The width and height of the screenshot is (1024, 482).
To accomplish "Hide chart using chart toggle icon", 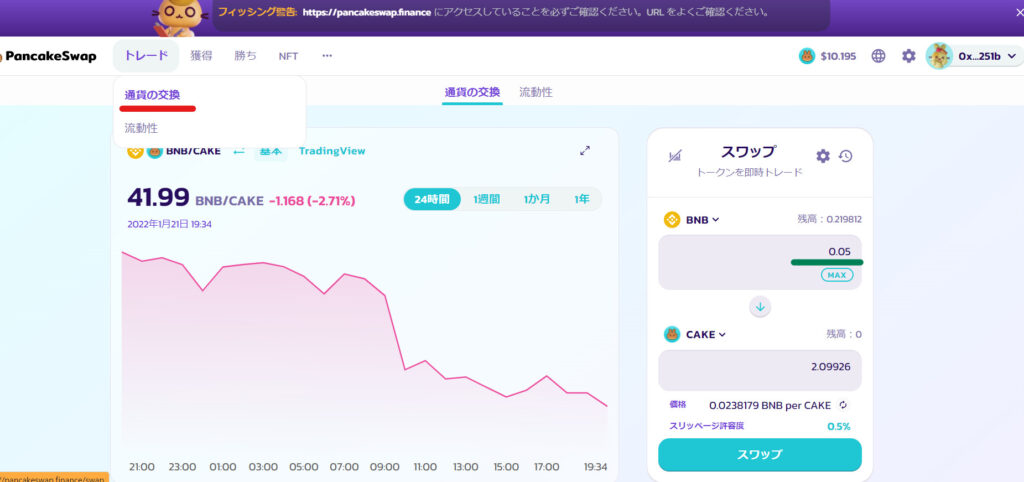I will coord(675,156).
